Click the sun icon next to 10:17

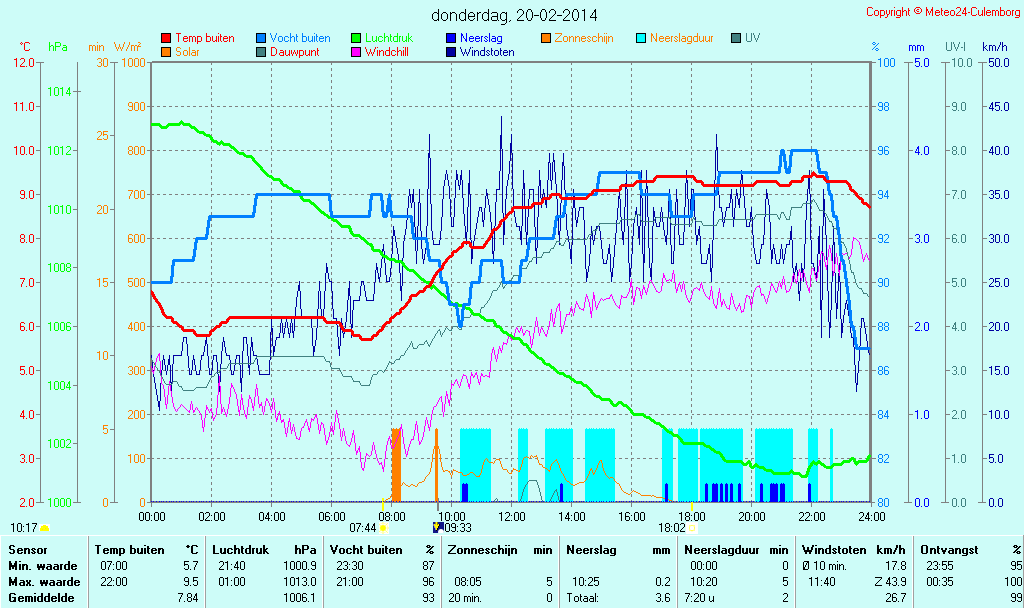pyautogui.click(x=44, y=527)
